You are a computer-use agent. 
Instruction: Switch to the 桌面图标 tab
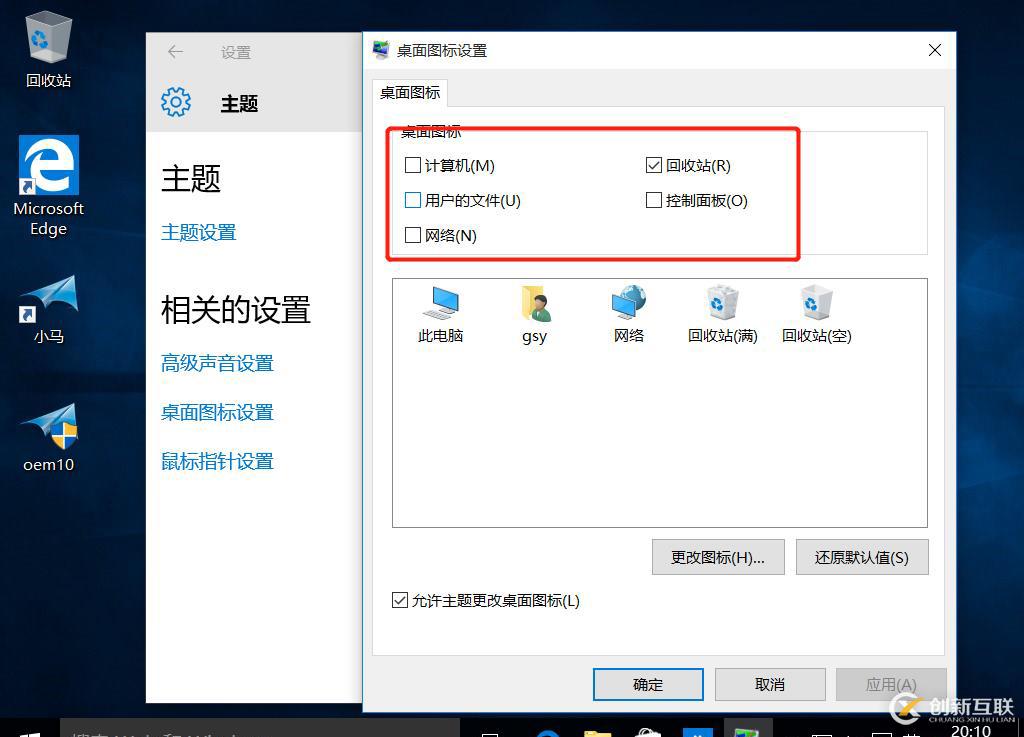click(410, 93)
